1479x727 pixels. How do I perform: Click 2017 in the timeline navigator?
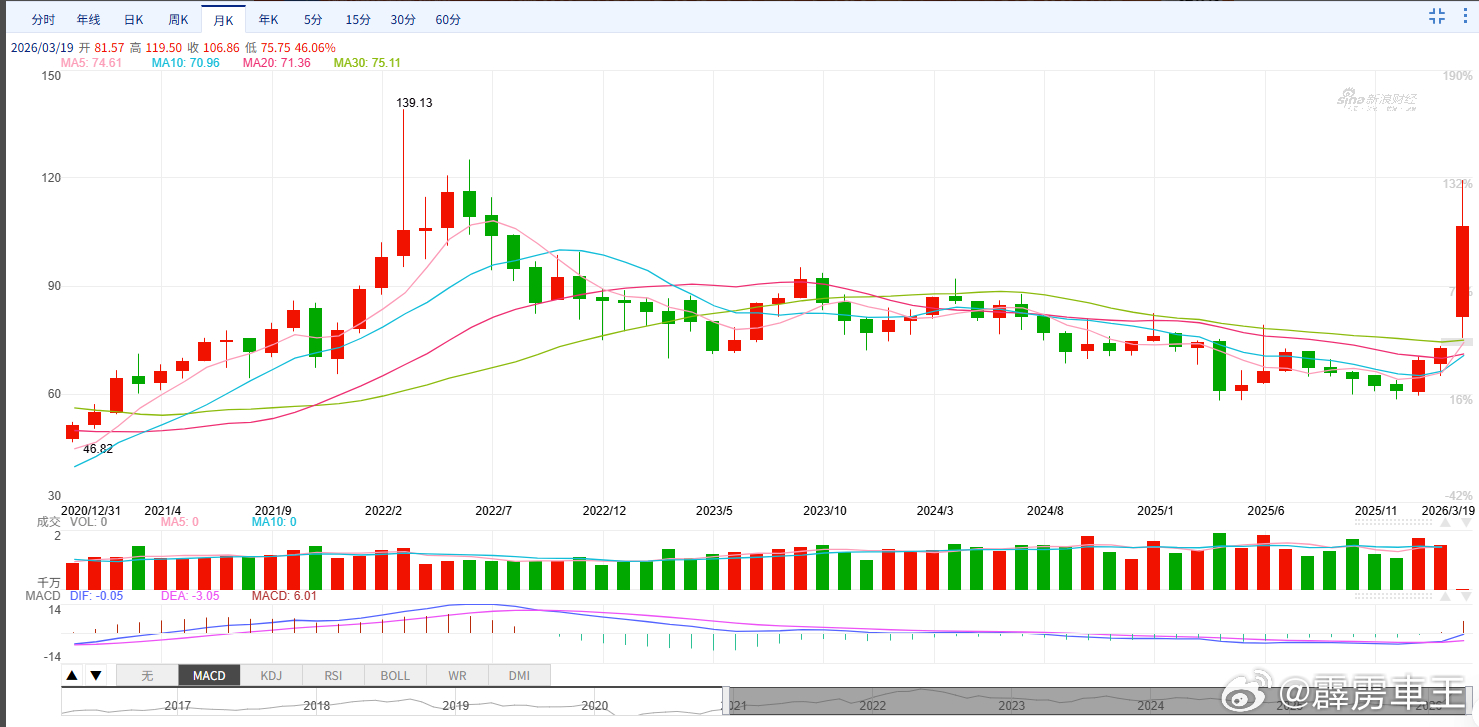pos(178,705)
